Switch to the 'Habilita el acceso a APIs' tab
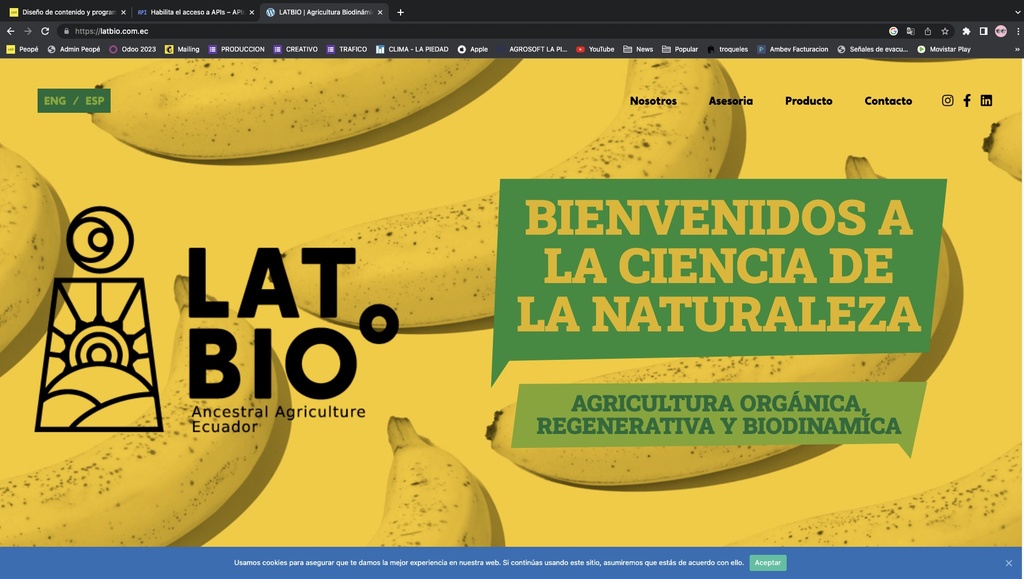 pos(195,12)
